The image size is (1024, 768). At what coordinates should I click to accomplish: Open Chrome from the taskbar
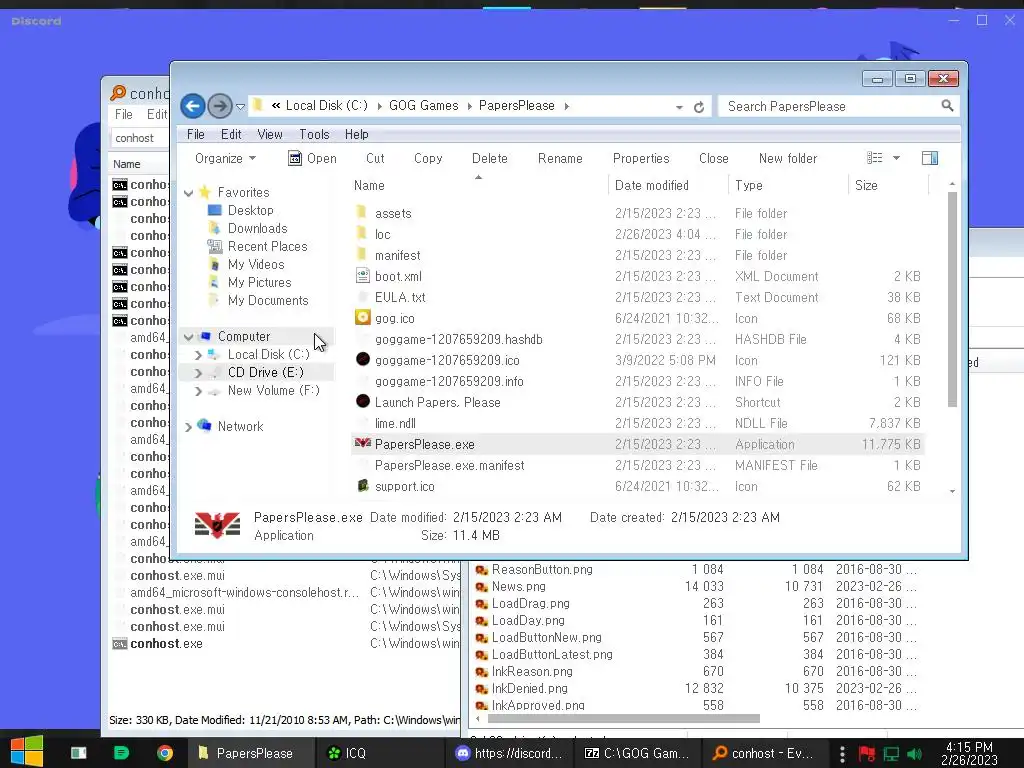[x=165, y=753]
